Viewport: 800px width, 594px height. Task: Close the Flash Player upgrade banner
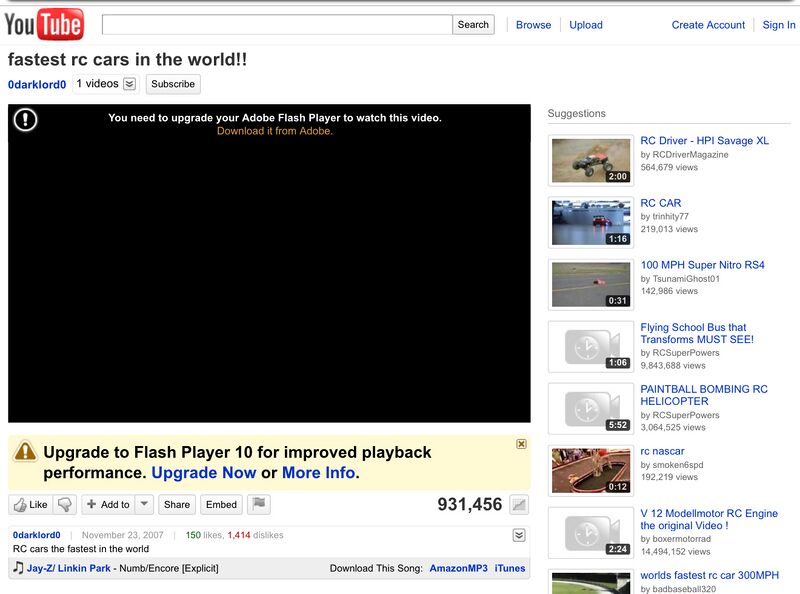(521, 444)
